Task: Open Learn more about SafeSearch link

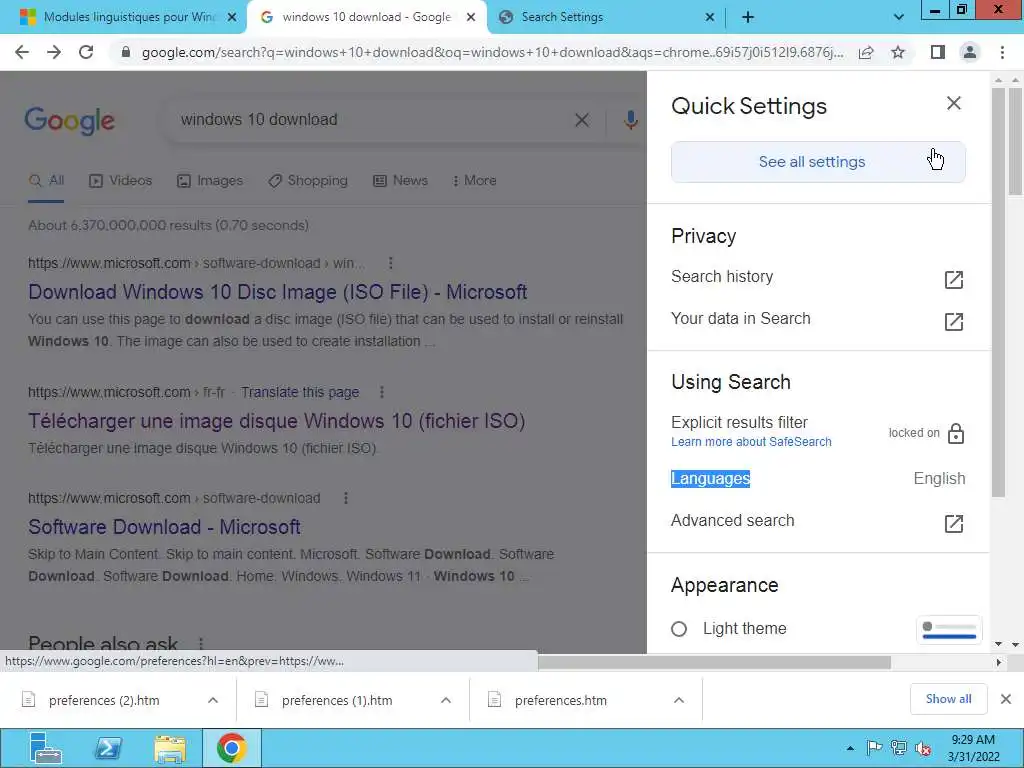Action: point(751,442)
